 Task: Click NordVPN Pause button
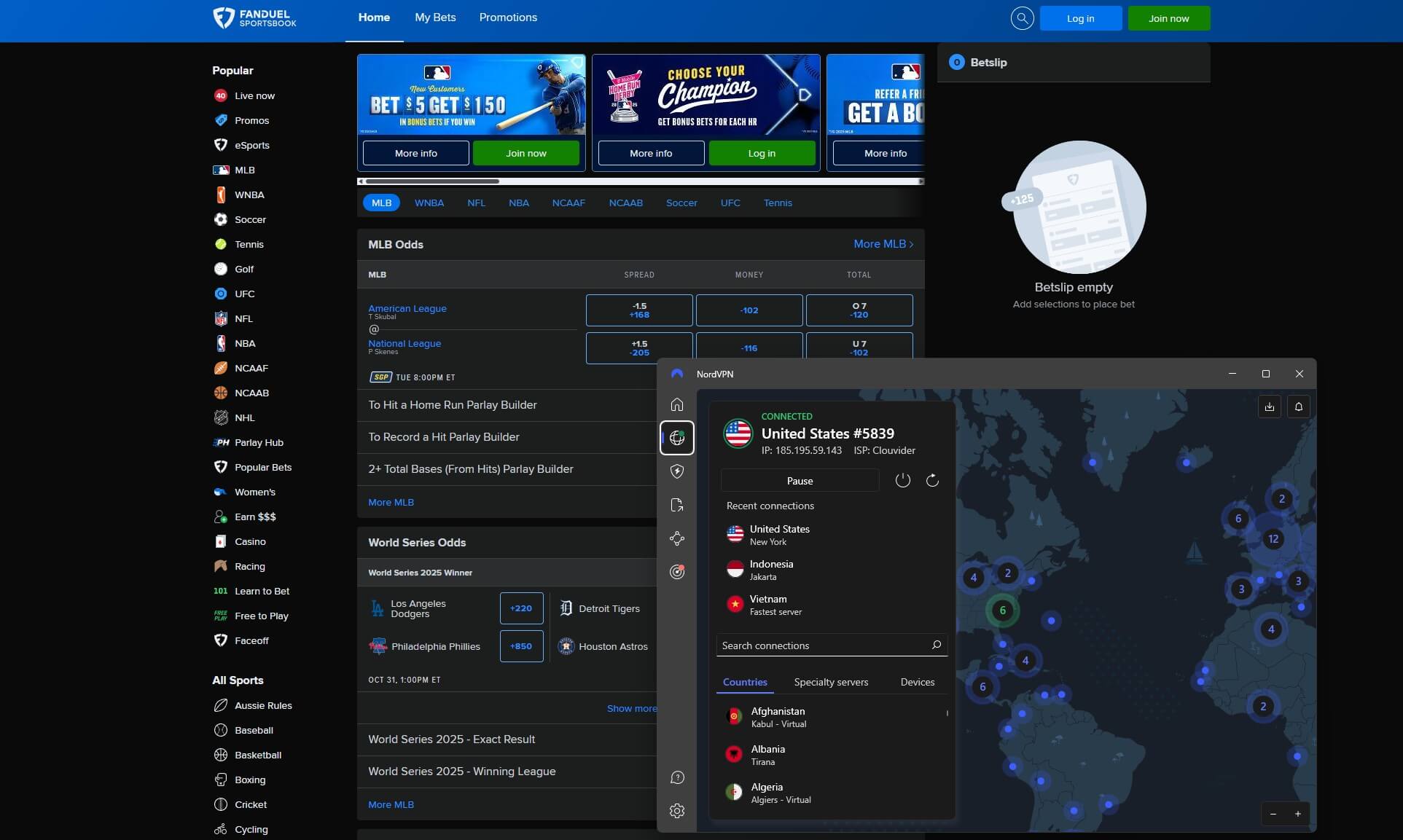pyautogui.click(x=800, y=481)
